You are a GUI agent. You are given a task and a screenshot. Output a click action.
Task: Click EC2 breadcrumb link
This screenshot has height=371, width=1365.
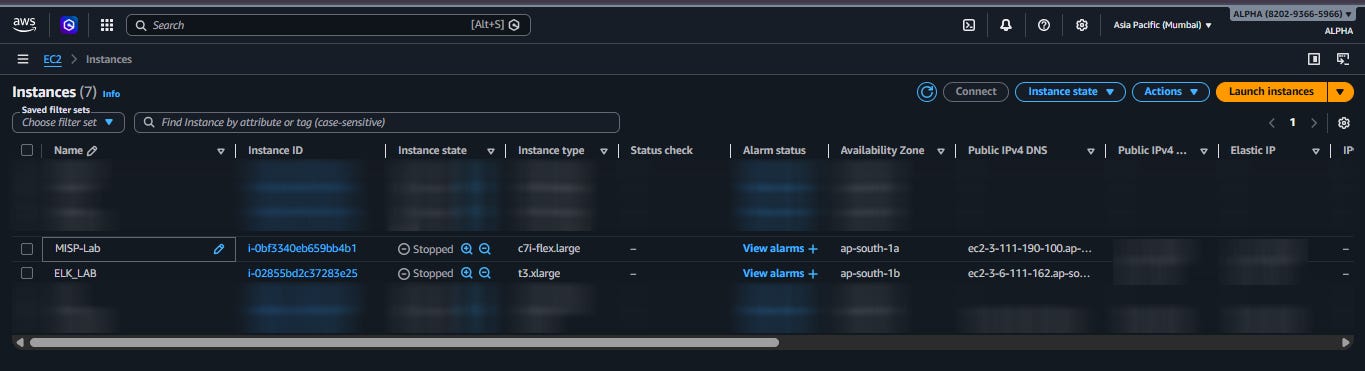click(x=52, y=59)
